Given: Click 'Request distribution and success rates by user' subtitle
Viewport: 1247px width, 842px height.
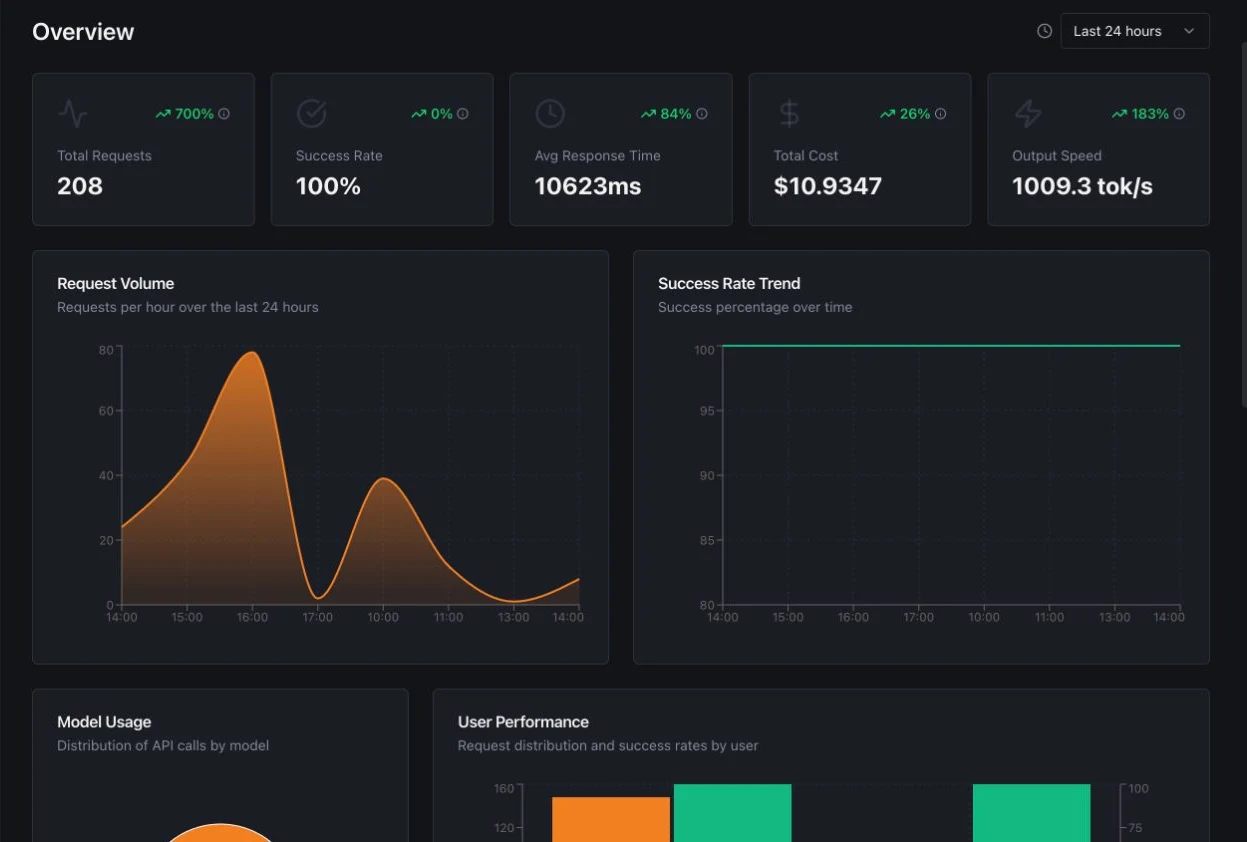Looking at the screenshot, I should click(x=608, y=745).
